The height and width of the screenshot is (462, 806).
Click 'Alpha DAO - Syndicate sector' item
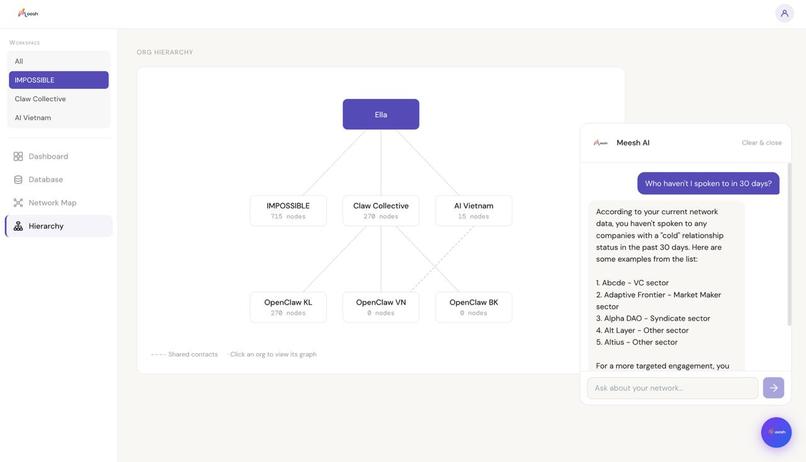(x=653, y=319)
